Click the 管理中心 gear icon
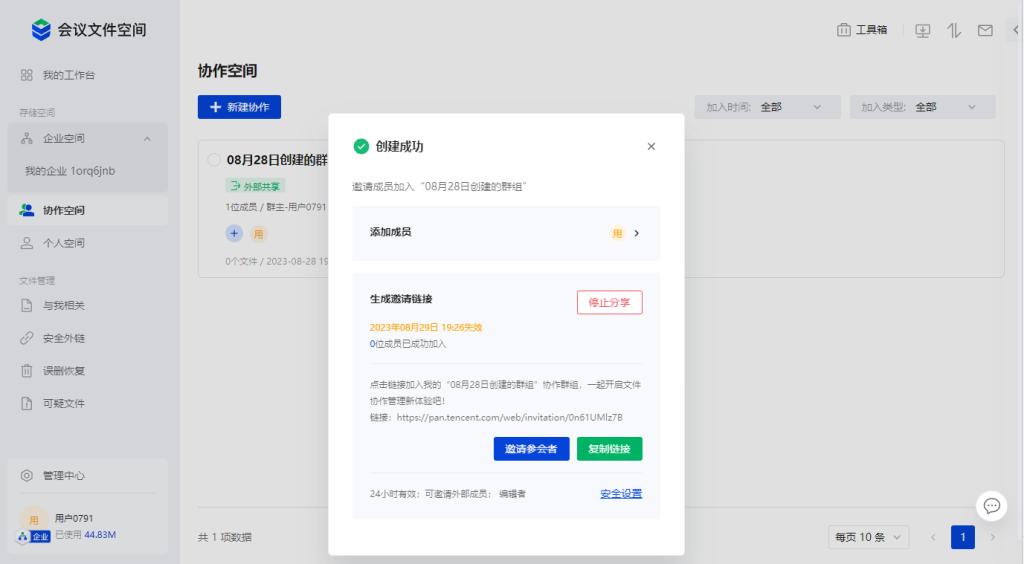 coord(27,475)
